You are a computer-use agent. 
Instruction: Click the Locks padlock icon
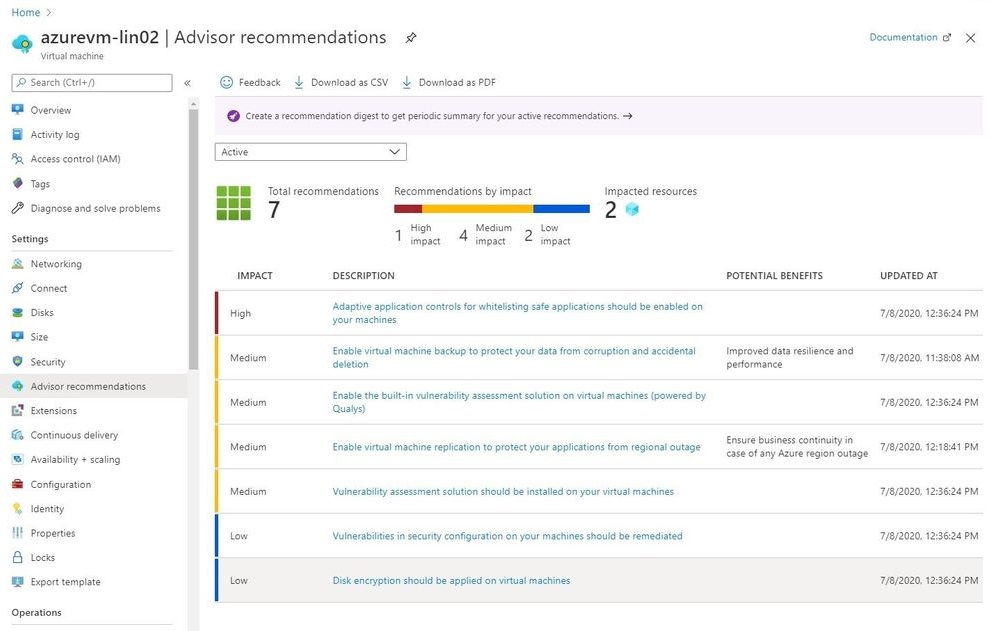(x=18, y=557)
